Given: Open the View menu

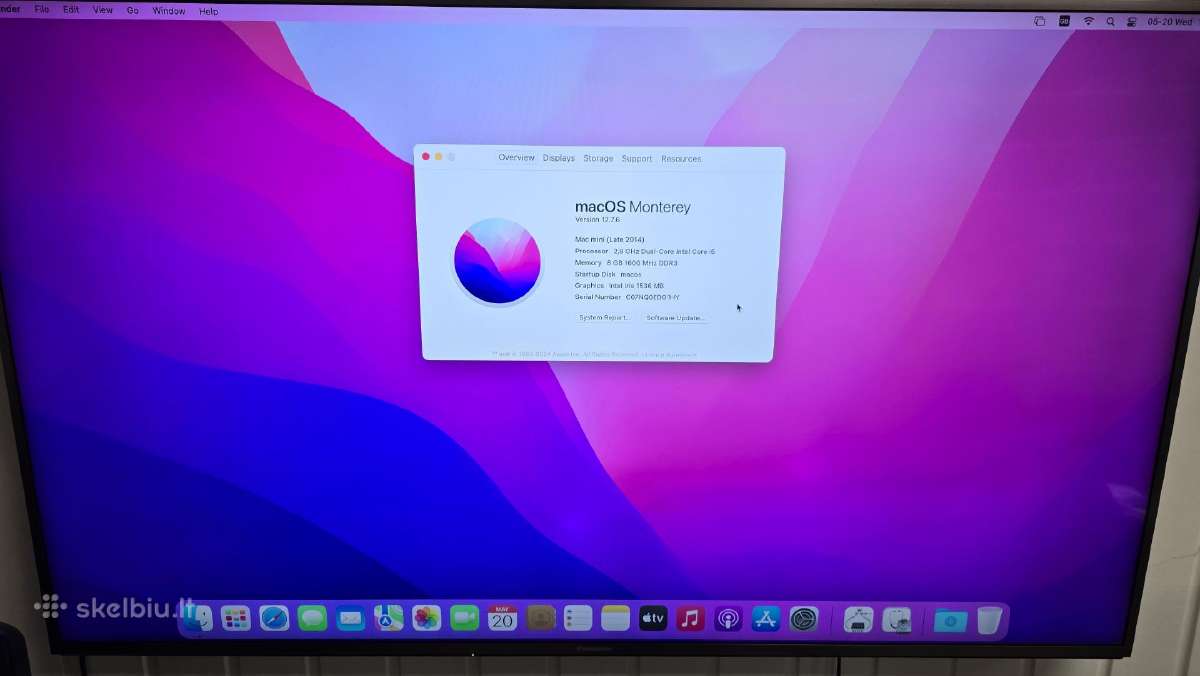Looking at the screenshot, I should [x=103, y=10].
